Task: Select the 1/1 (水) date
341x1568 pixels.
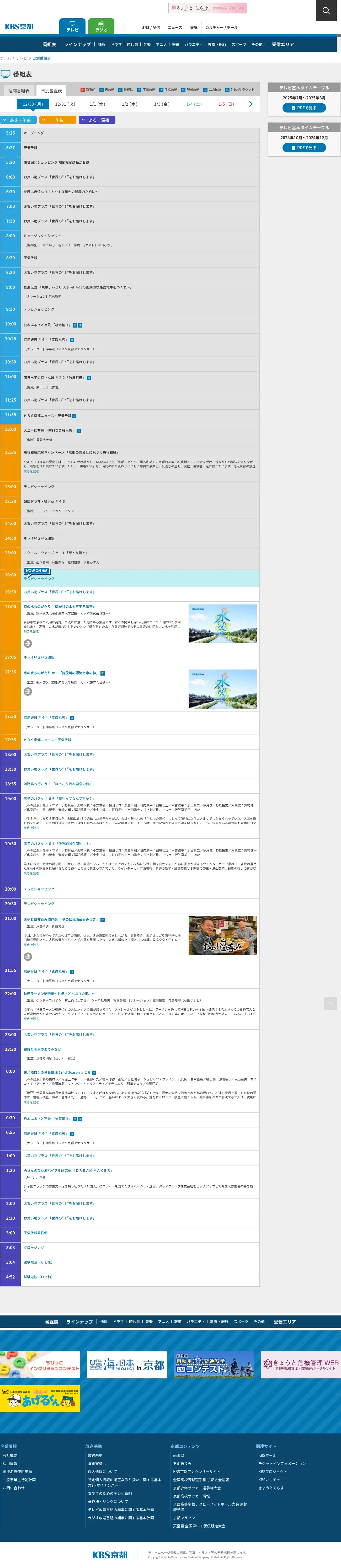Action: [97, 104]
